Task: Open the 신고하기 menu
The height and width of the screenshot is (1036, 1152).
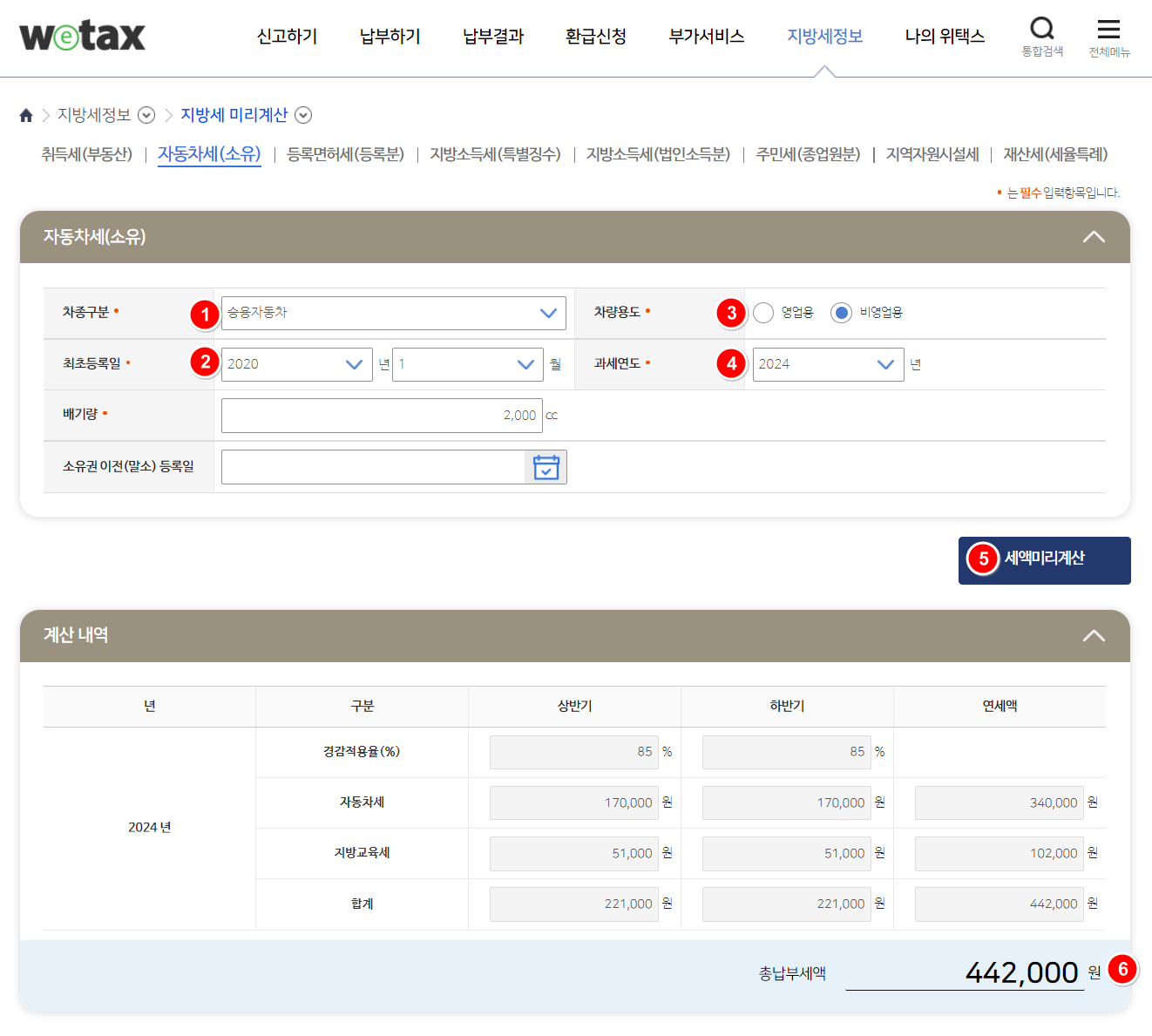Action: (288, 37)
